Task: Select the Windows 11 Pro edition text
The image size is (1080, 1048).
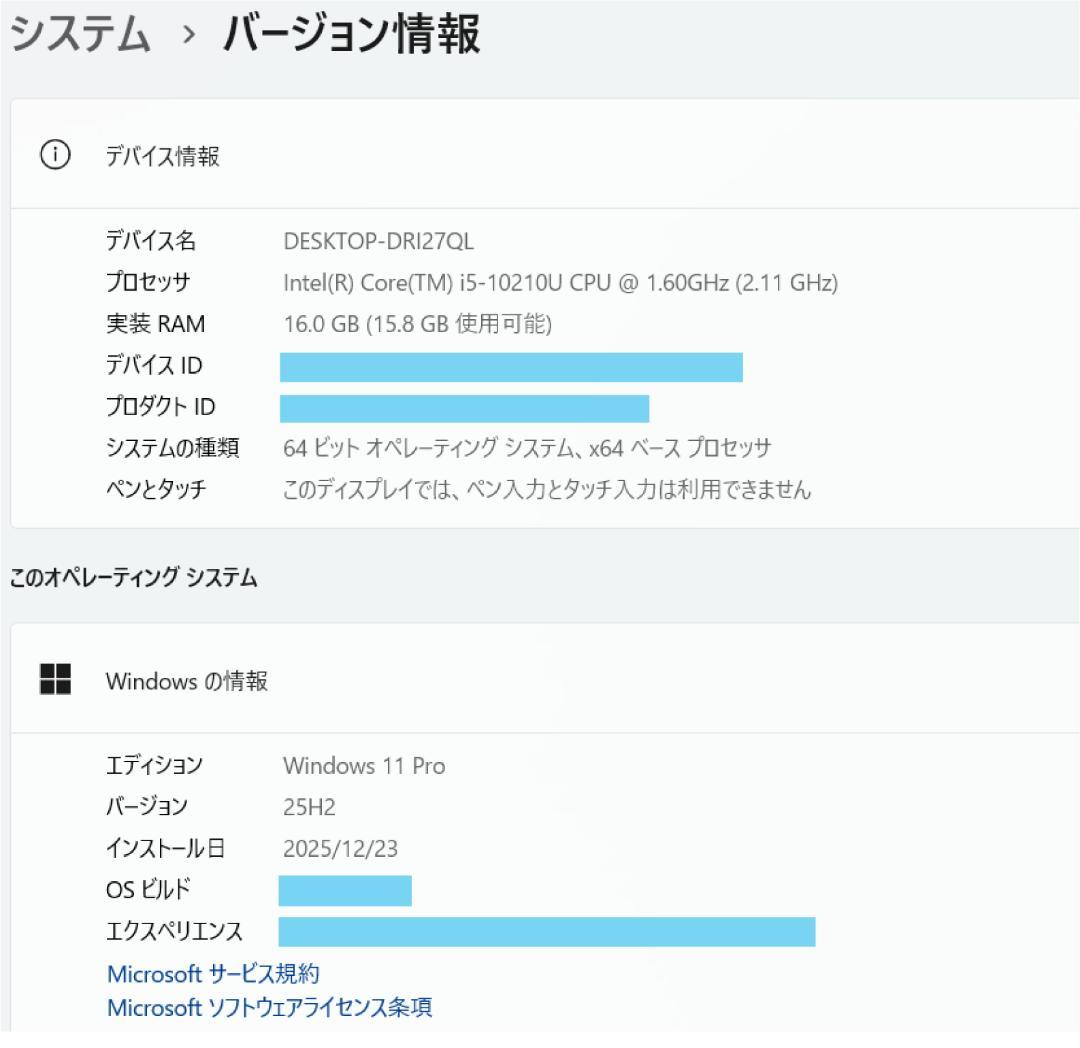Action: [x=363, y=766]
